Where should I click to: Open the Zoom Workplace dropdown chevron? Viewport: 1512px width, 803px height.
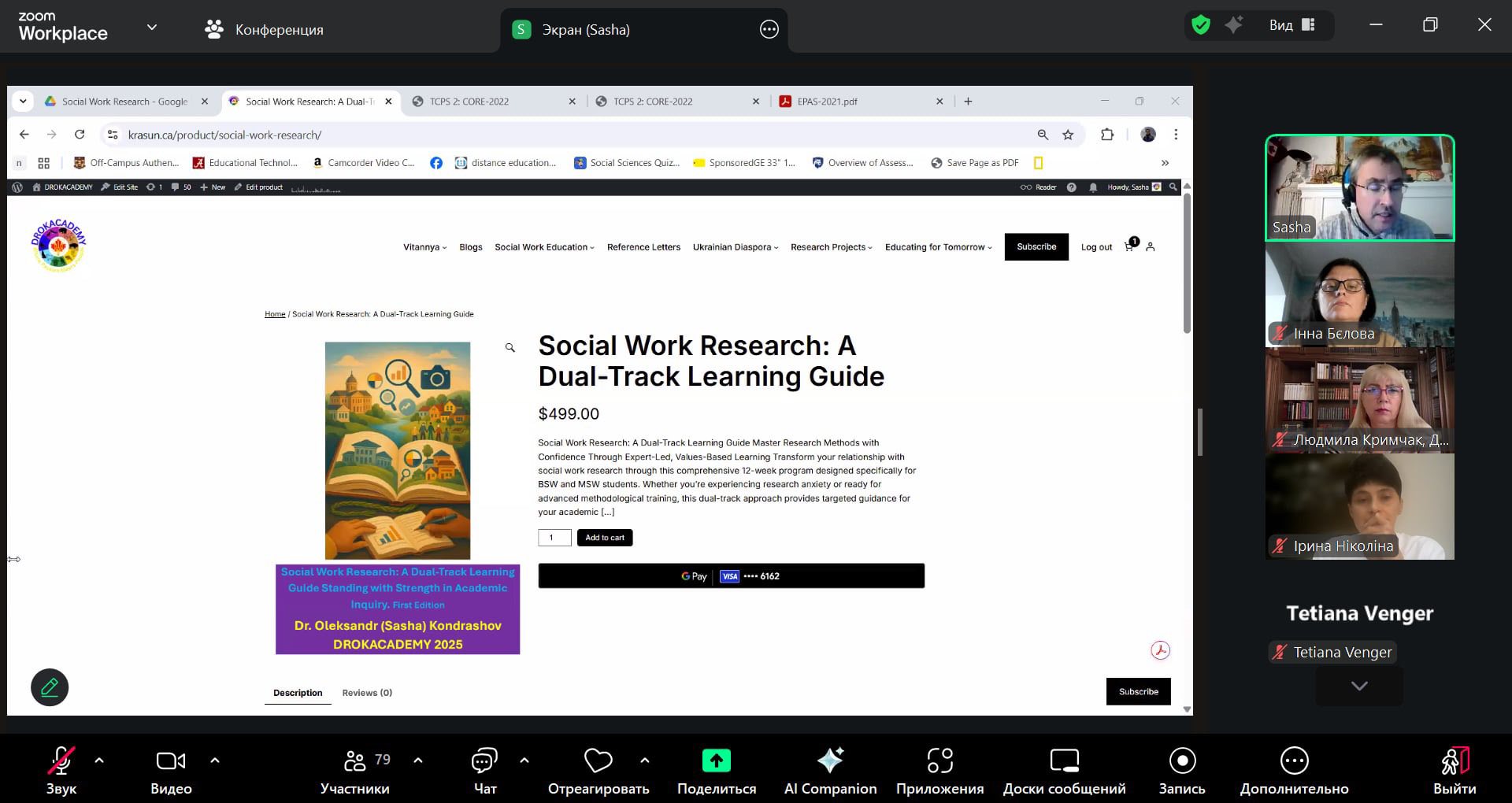click(x=152, y=28)
